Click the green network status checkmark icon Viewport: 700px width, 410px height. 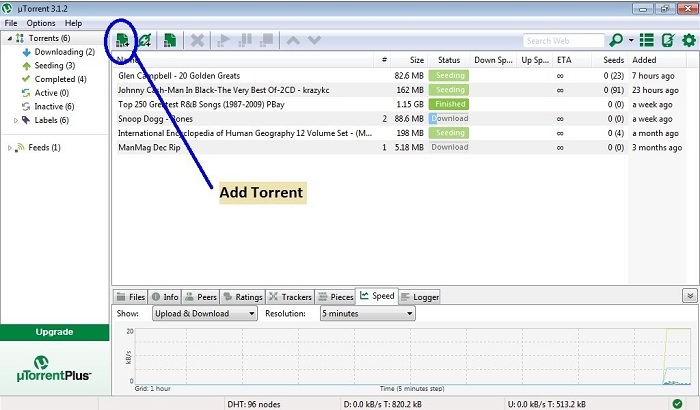677,403
